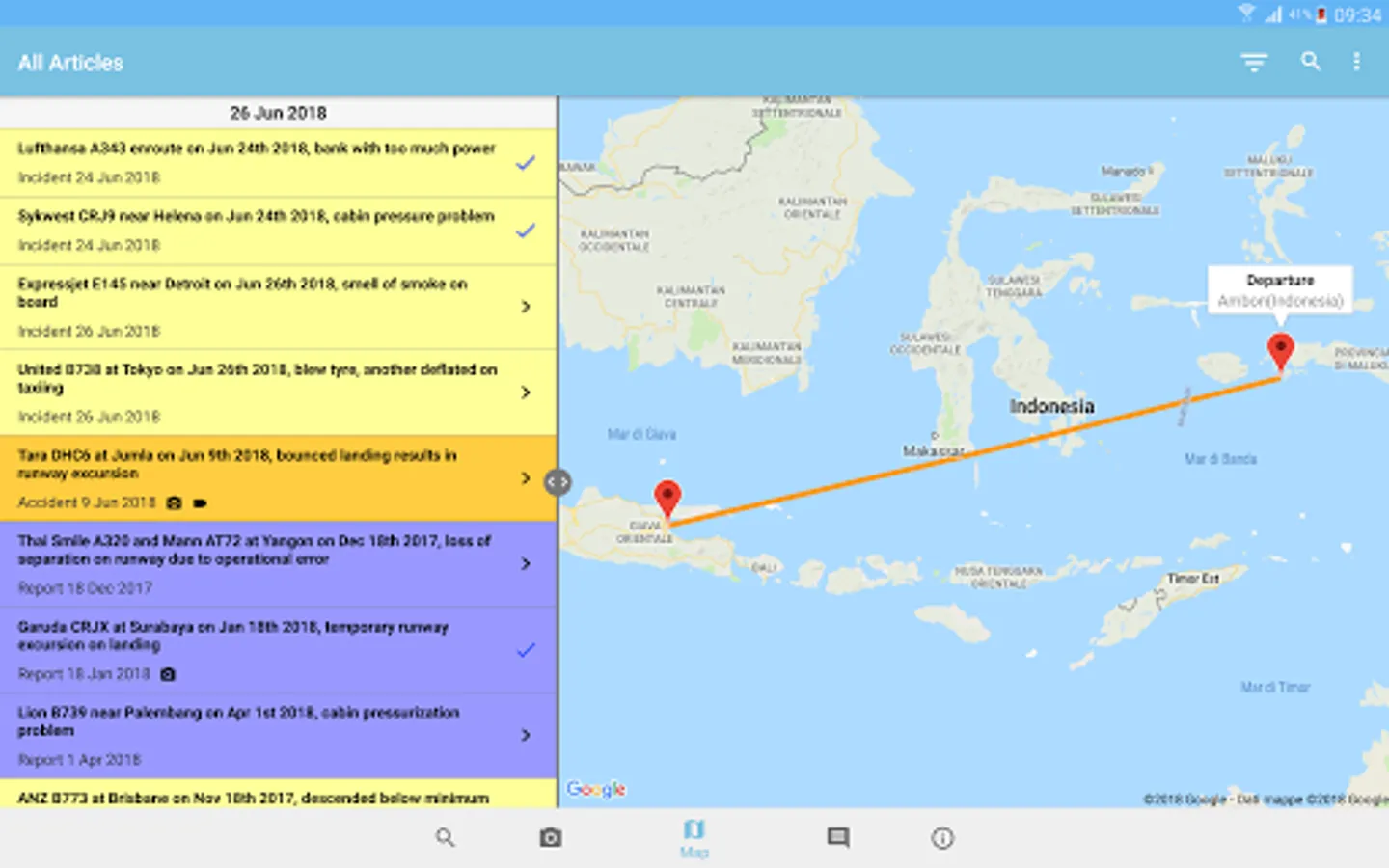
Task: Select the Map tab
Action: [x=694, y=838]
